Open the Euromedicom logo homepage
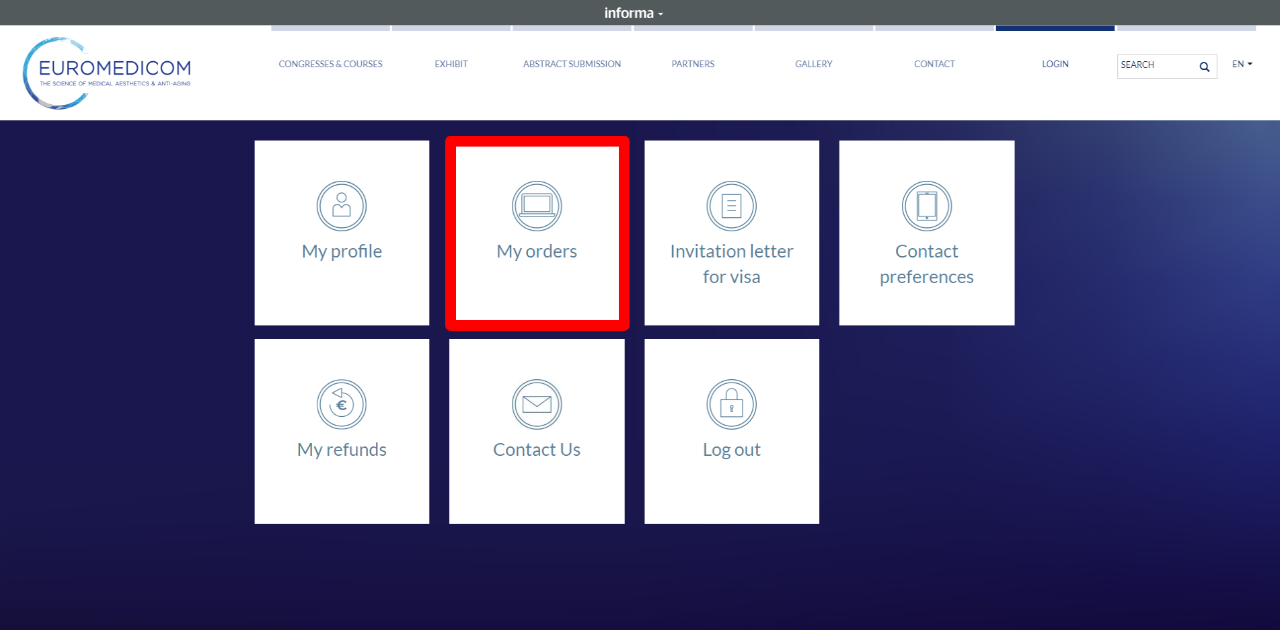 click(x=107, y=72)
